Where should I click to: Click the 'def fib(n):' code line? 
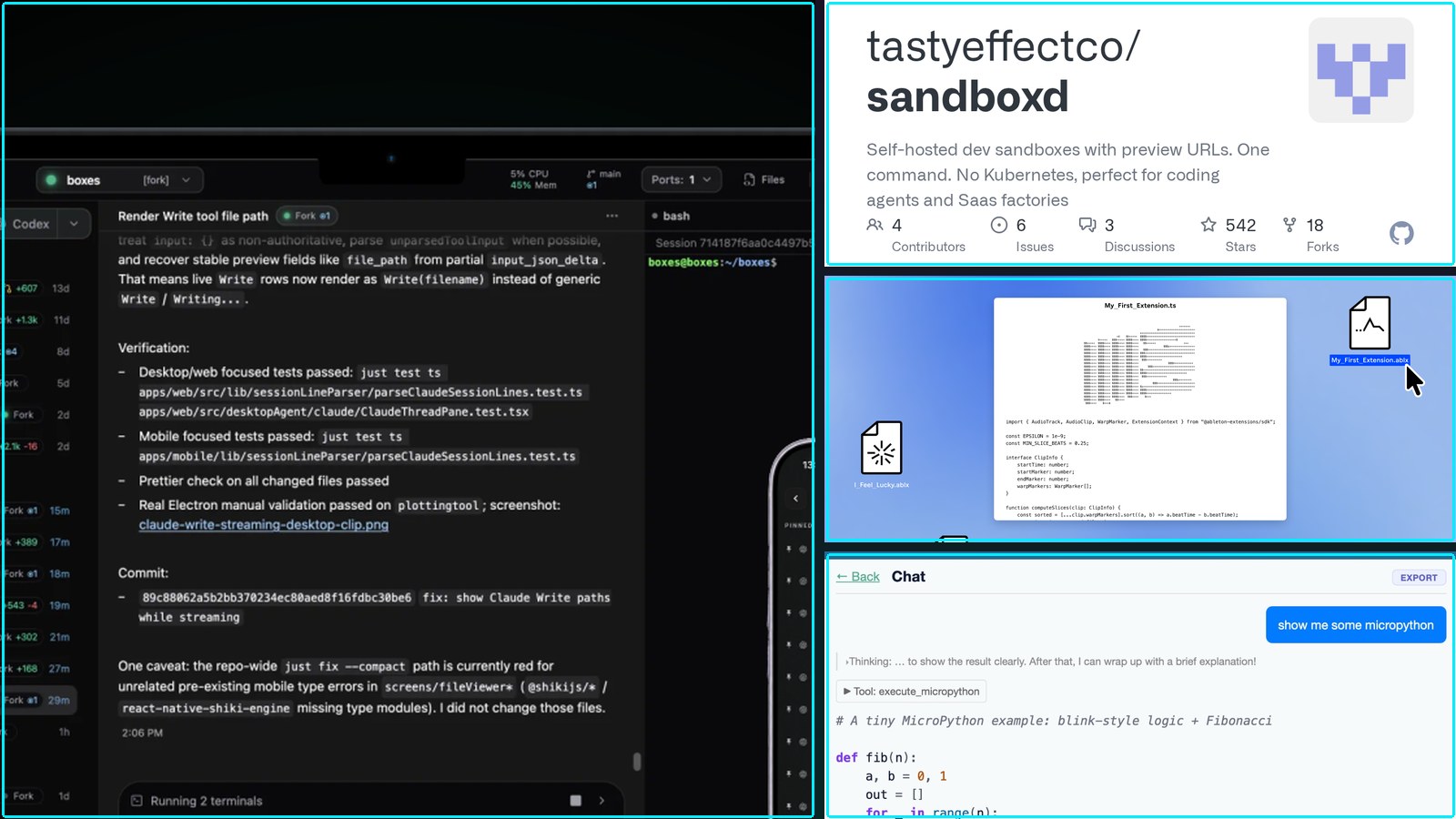tap(876, 758)
